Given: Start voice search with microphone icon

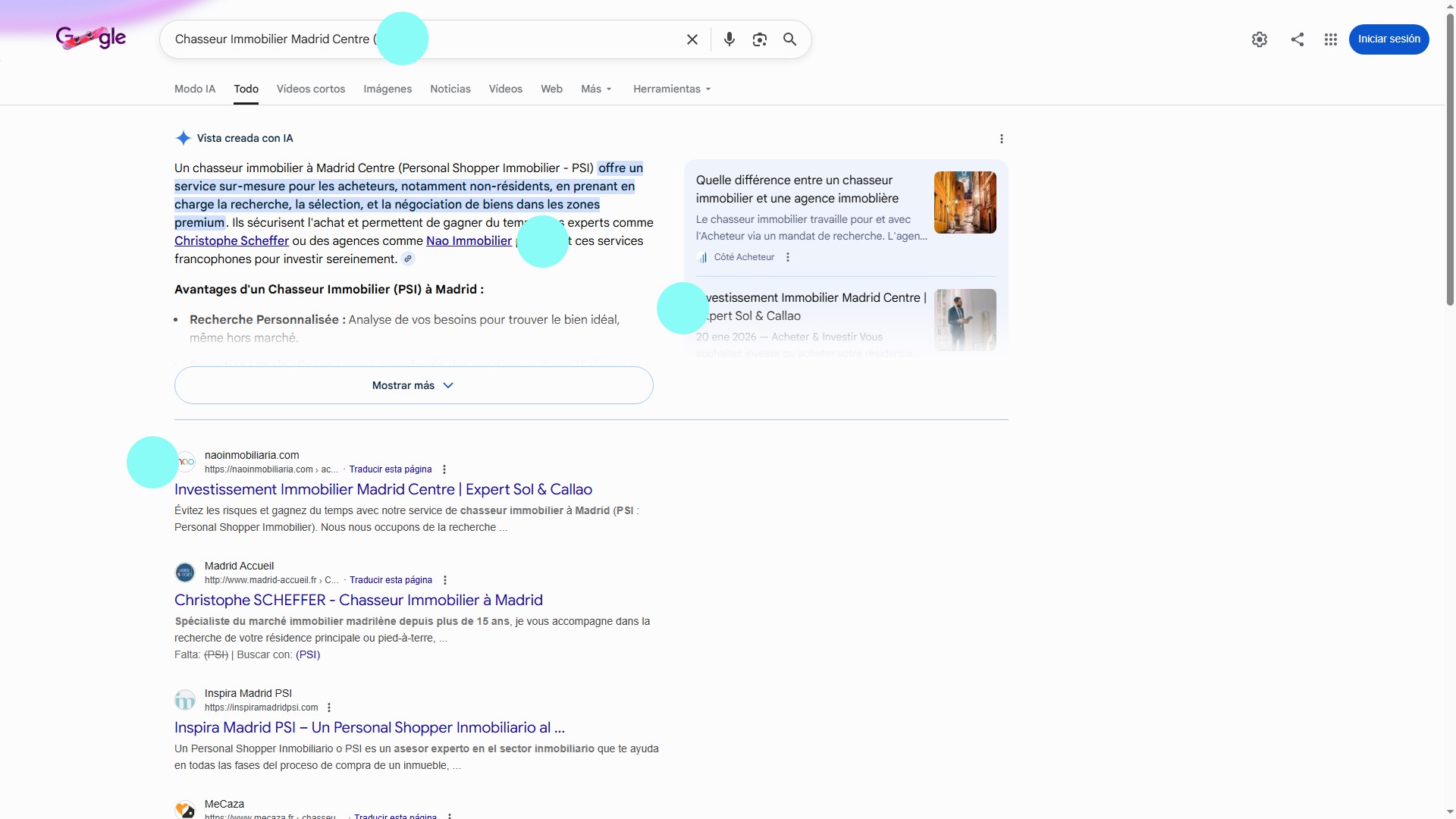Looking at the screenshot, I should pyautogui.click(x=729, y=39).
